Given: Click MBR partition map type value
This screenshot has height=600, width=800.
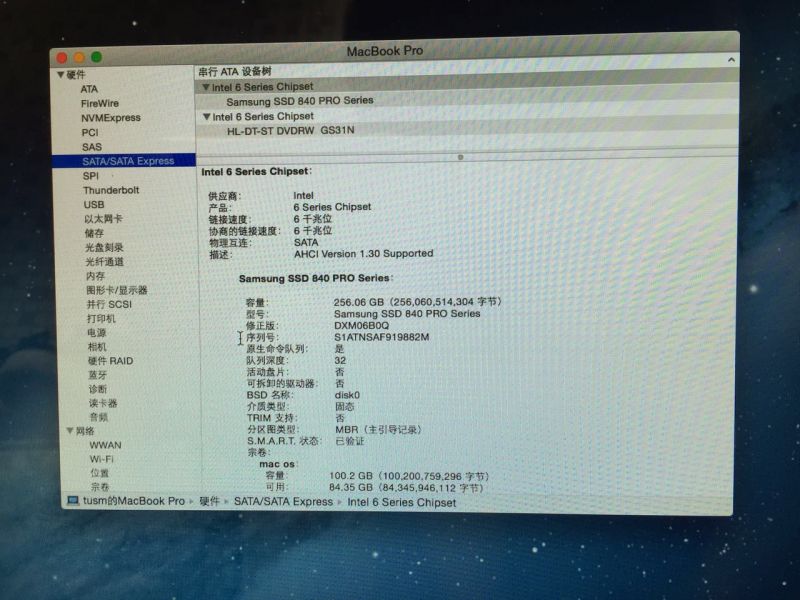Looking at the screenshot, I should [x=378, y=430].
